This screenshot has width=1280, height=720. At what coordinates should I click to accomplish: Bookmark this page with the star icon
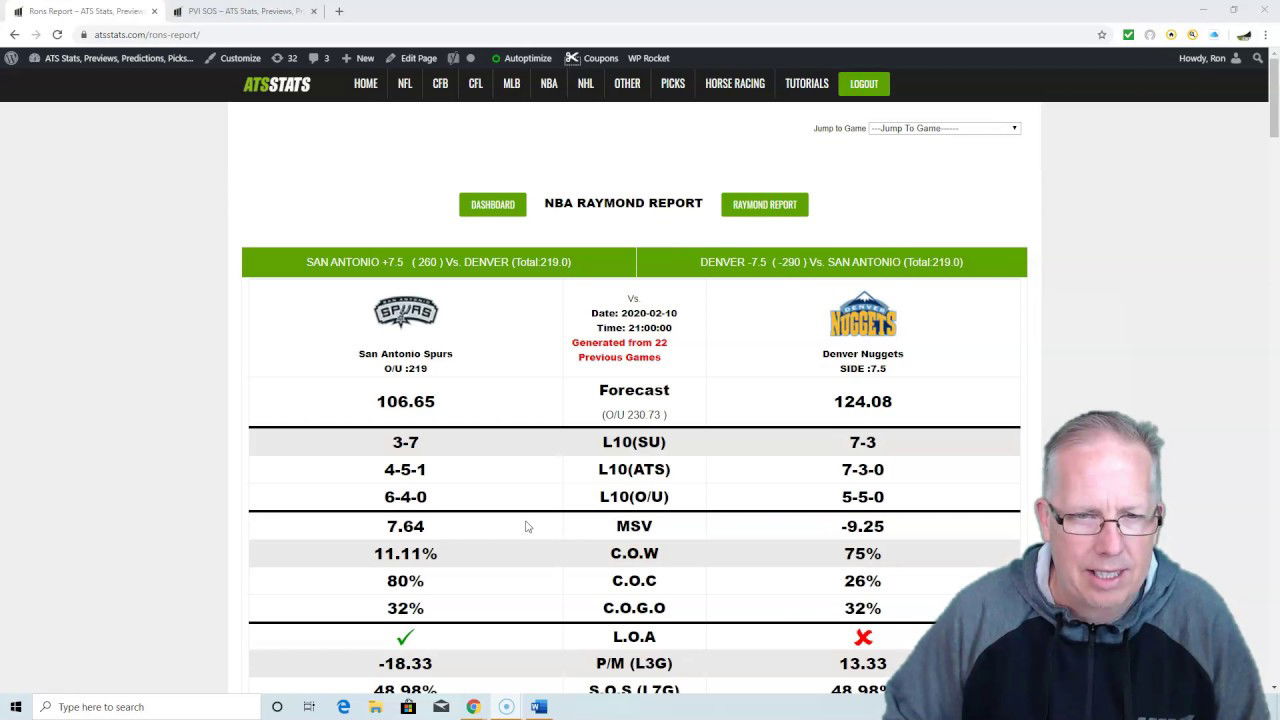1102,35
